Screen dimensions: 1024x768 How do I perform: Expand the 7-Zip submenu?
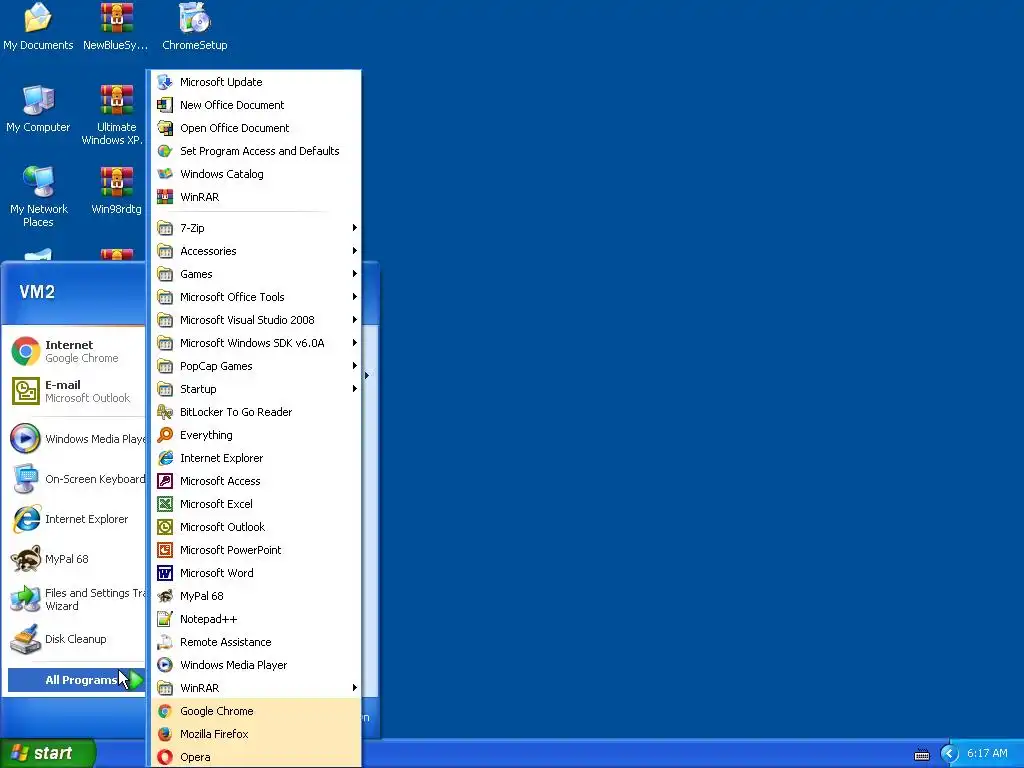tap(255, 228)
